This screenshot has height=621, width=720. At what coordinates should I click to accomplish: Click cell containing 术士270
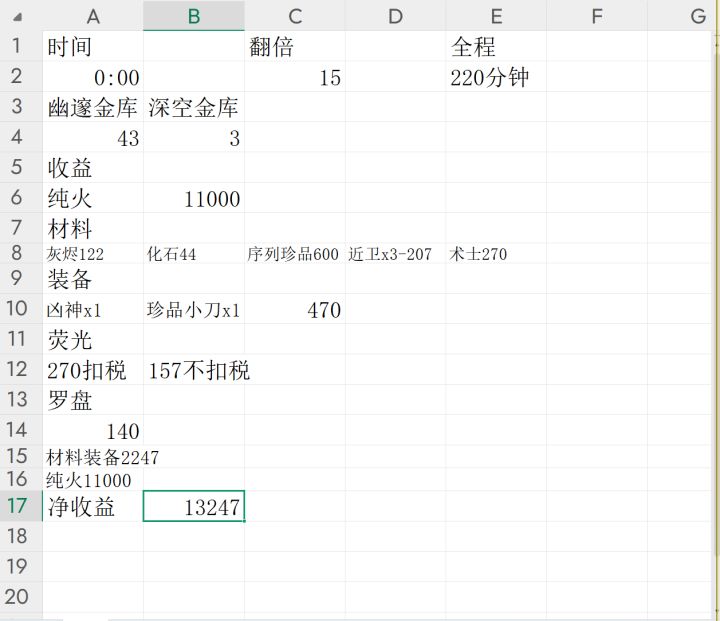click(x=496, y=253)
